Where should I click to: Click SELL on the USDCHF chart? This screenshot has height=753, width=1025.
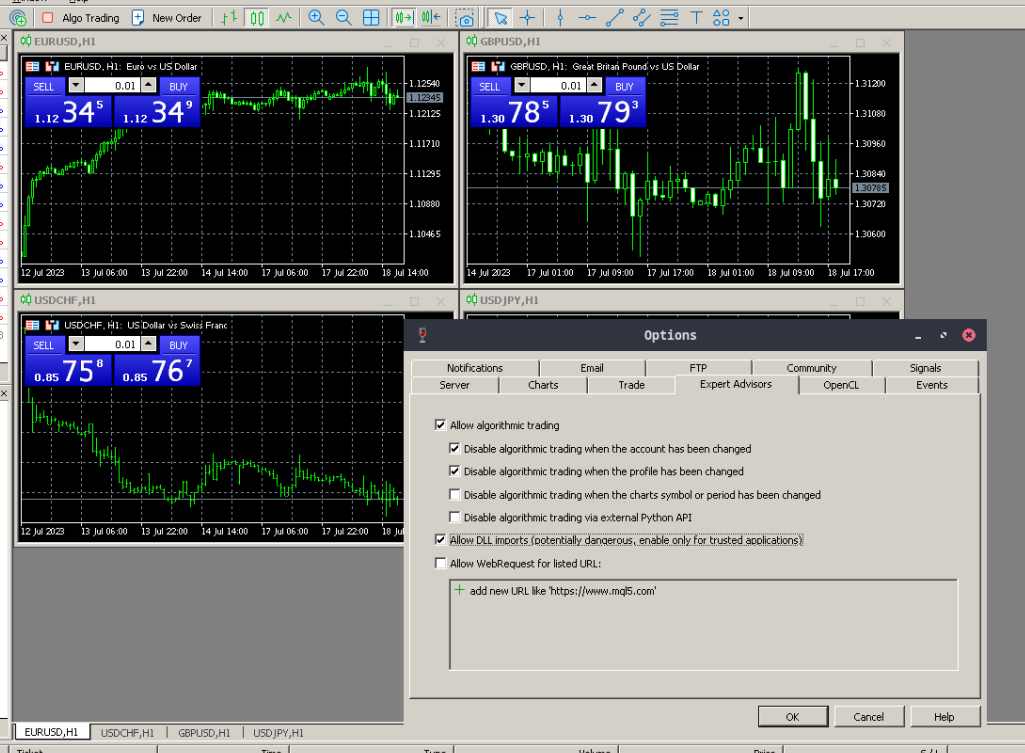(44, 345)
